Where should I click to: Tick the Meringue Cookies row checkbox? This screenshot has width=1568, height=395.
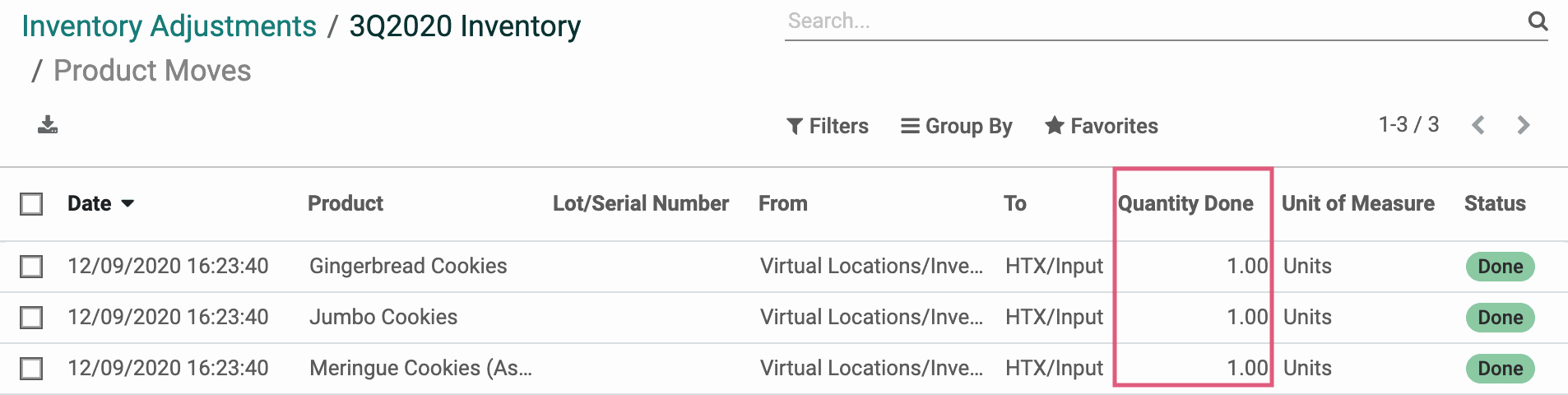31,369
